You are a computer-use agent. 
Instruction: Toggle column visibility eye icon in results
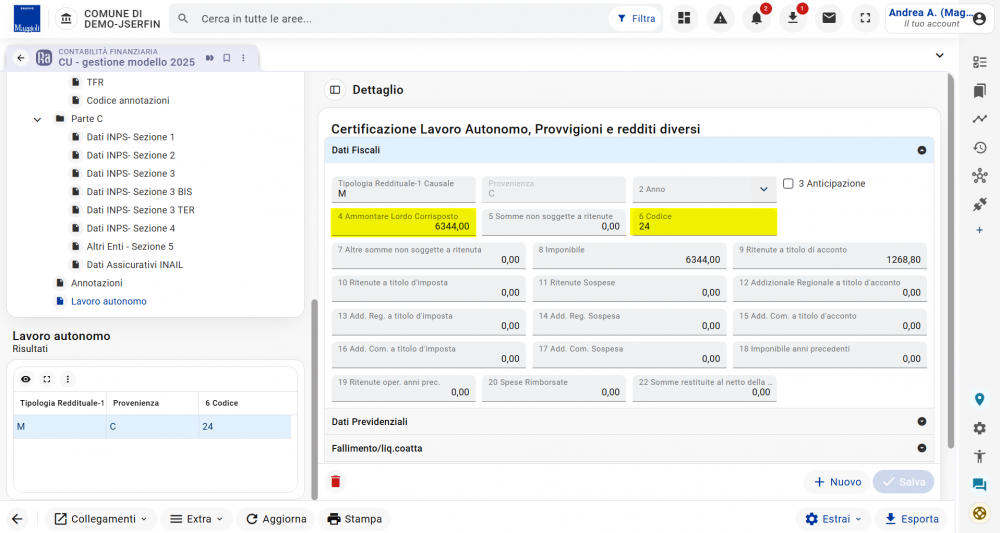[26, 379]
